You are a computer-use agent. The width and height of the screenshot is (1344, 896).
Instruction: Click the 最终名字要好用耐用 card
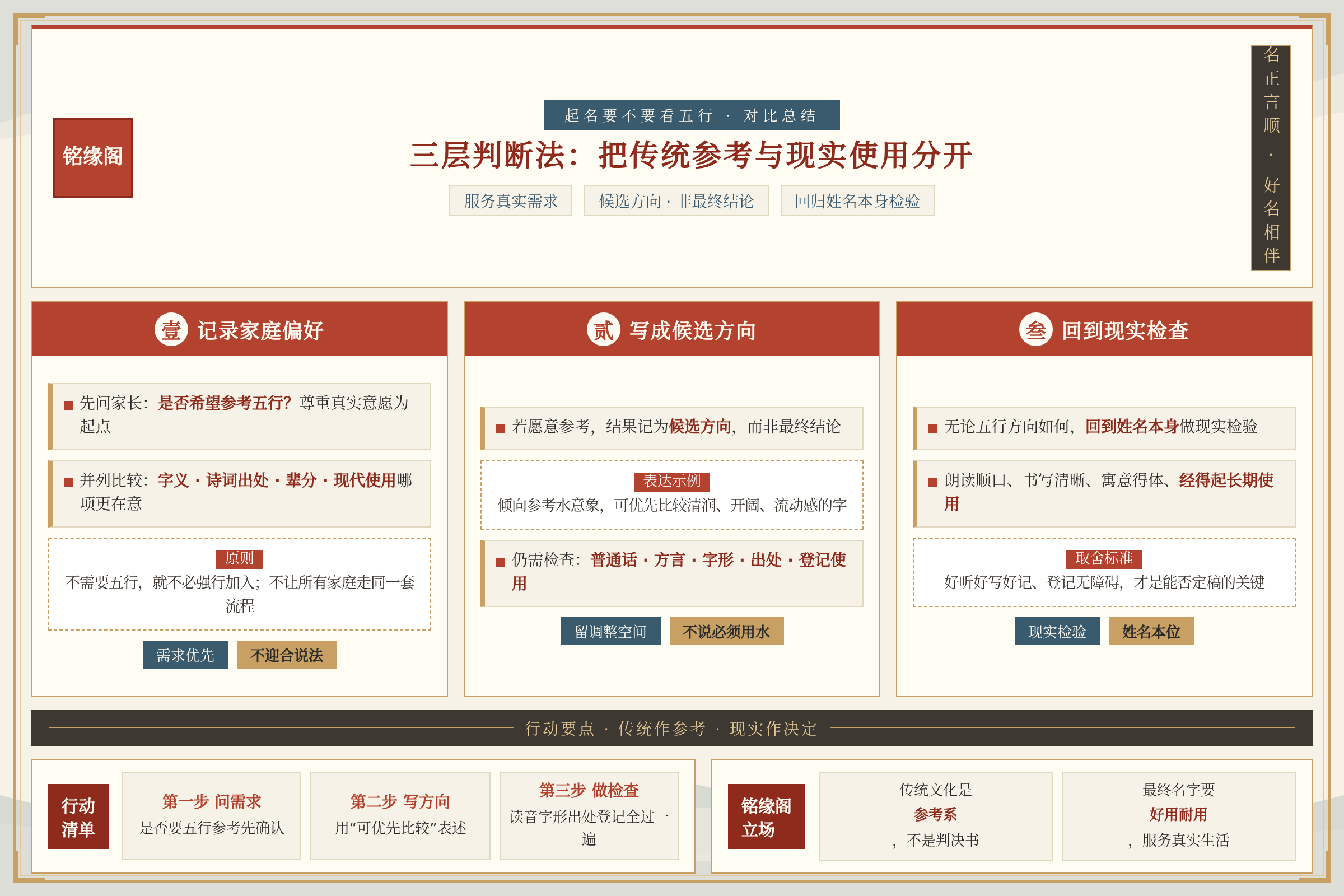(x=1178, y=816)
